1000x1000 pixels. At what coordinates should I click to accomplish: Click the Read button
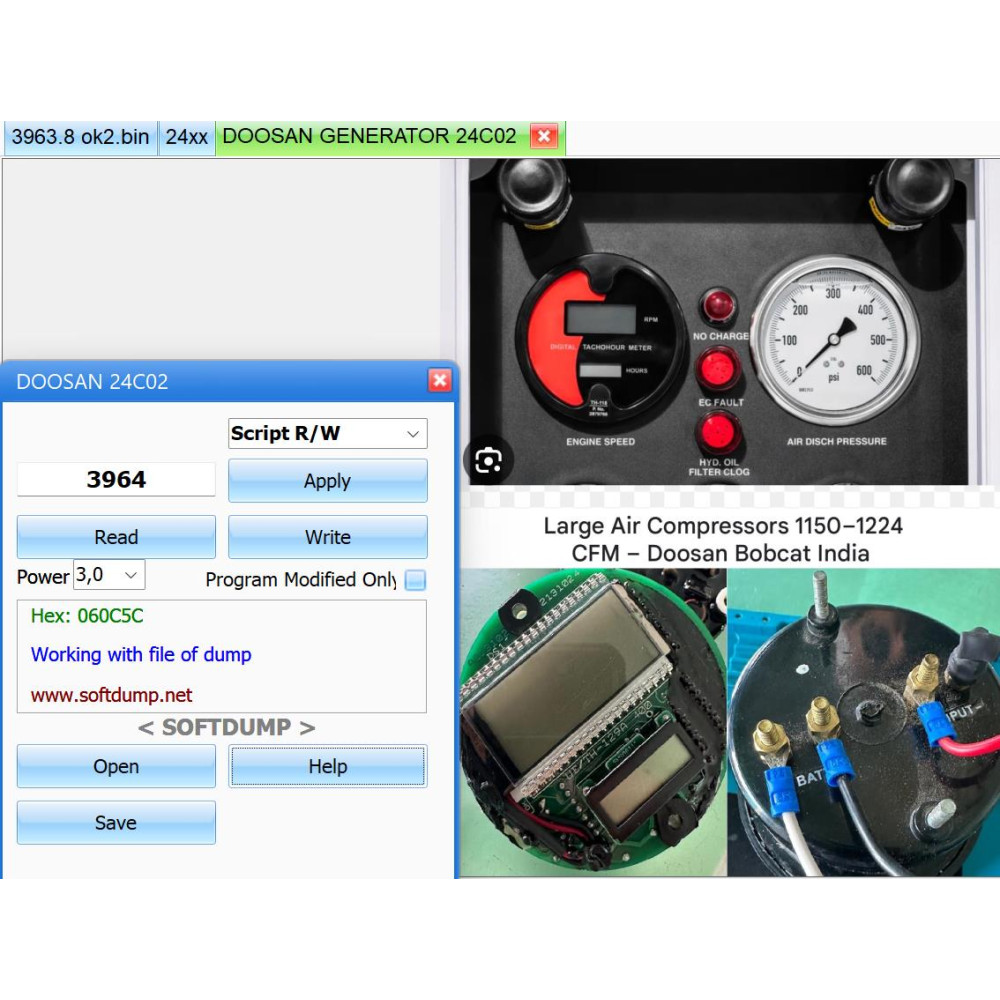click(116, 537)
